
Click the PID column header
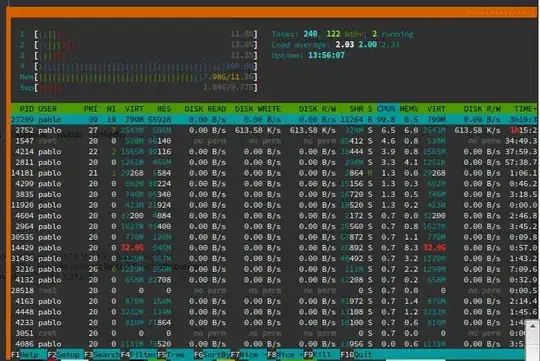[x=27, y=109]
